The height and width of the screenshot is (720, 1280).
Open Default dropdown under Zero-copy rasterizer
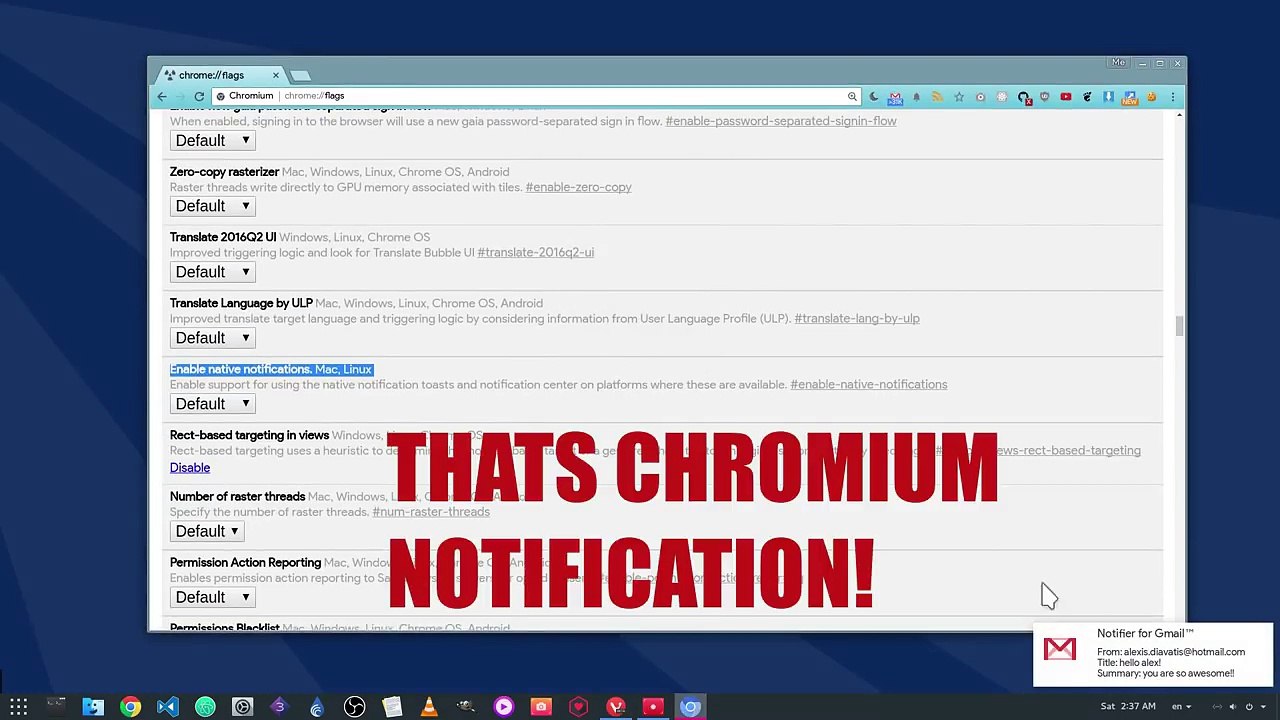coord(213,206)
